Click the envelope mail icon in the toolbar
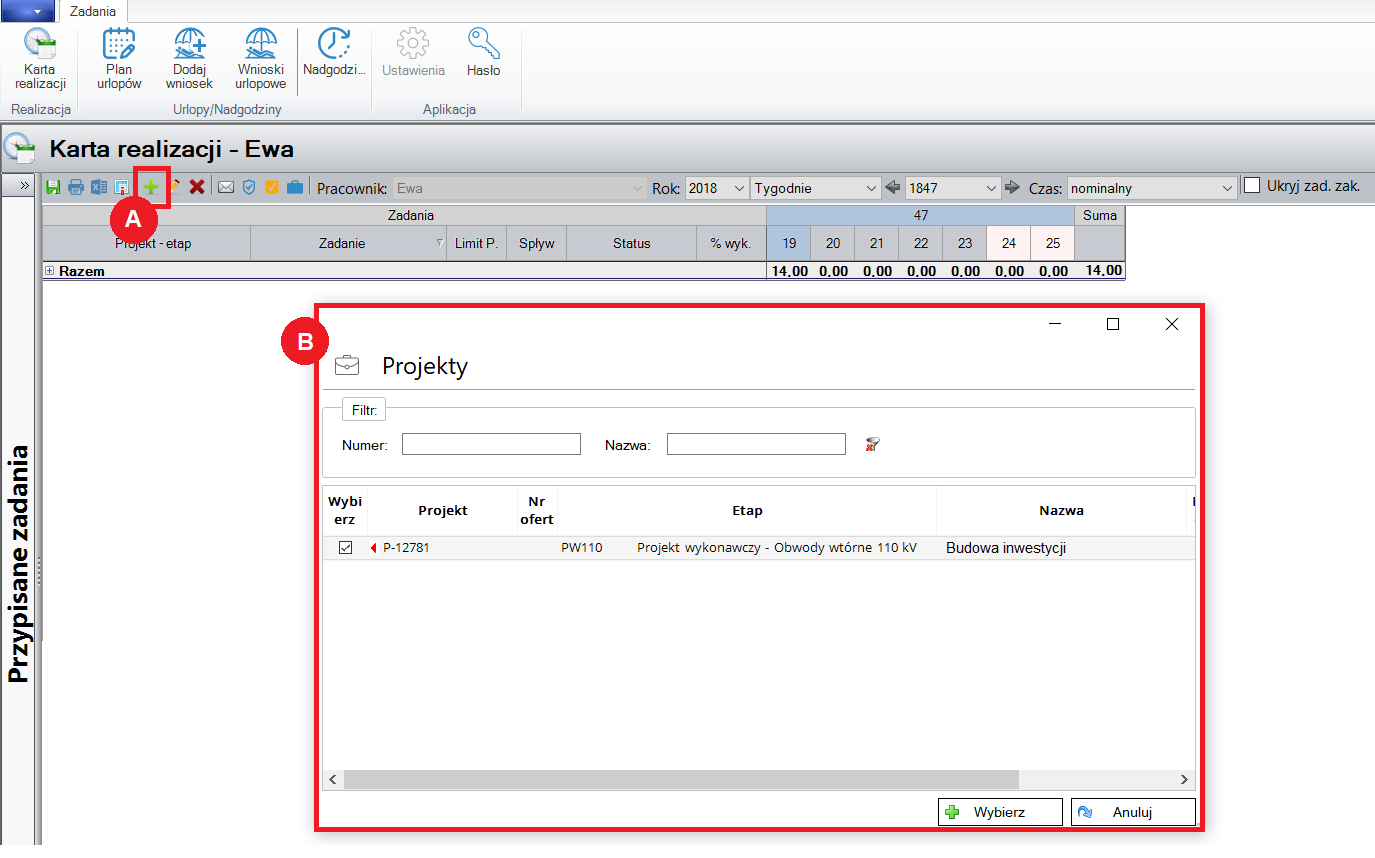 [x=226, y=187]
